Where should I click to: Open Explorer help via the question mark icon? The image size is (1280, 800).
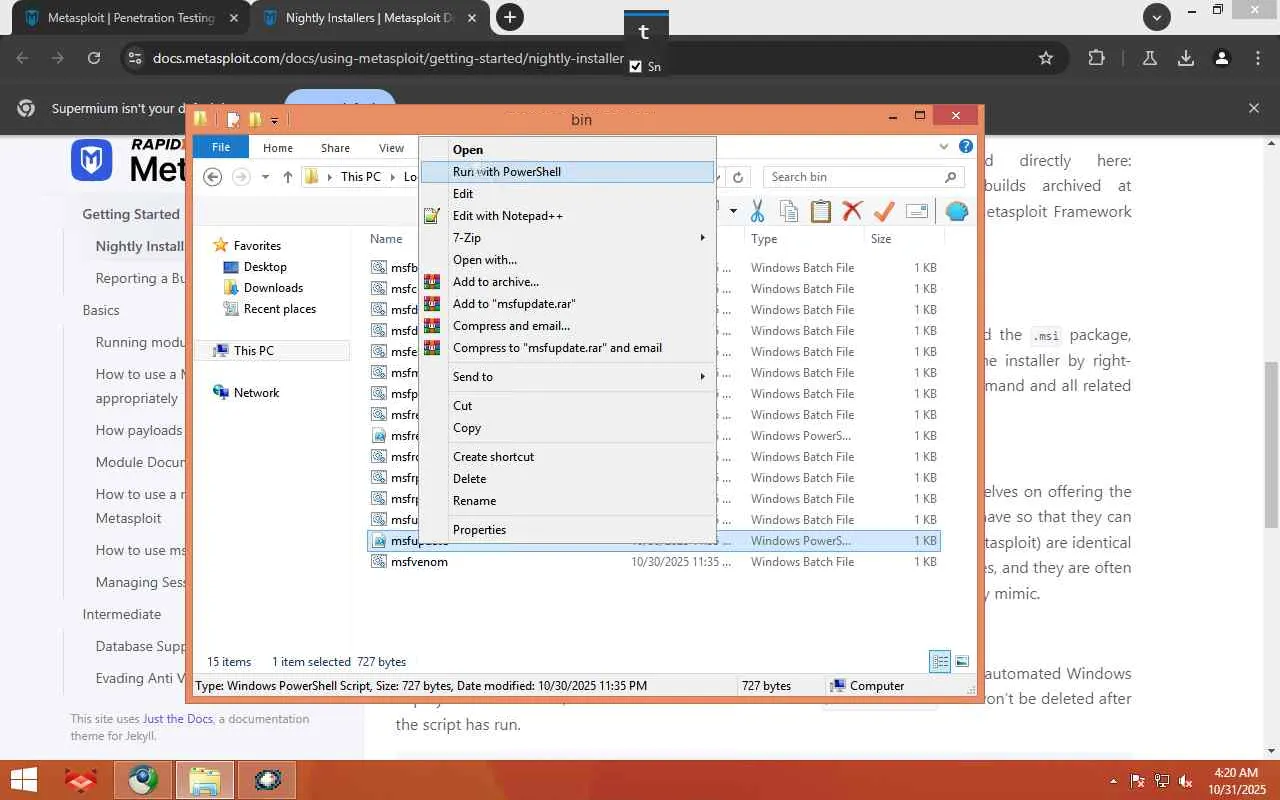(x=966, y=147)
